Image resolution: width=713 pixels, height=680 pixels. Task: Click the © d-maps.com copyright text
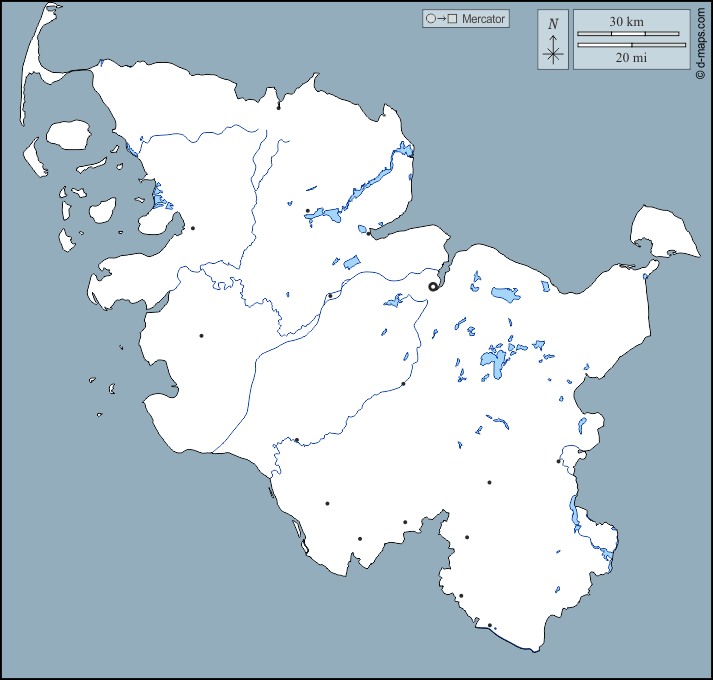point(701,44)
